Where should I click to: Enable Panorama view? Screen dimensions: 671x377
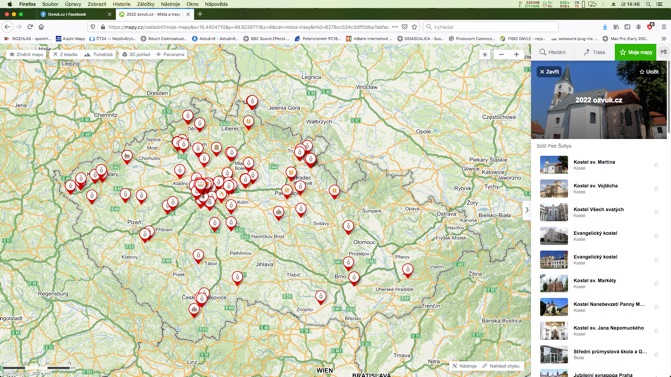coord(170,54)
